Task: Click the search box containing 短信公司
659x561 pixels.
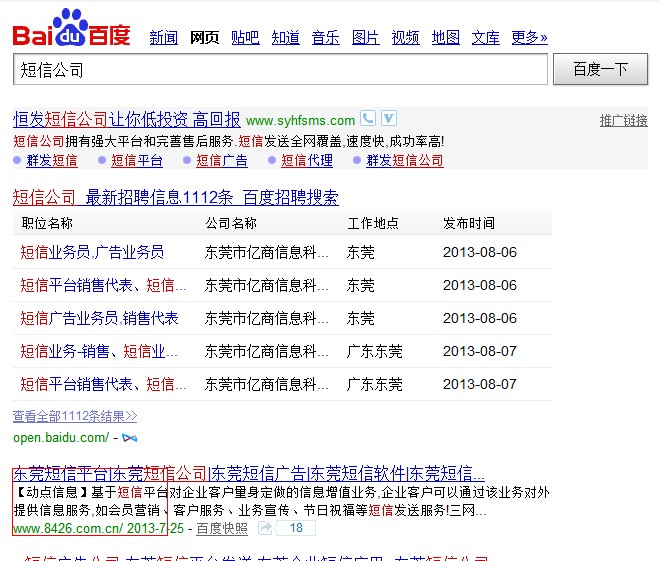Action: [x=280, y=69]
